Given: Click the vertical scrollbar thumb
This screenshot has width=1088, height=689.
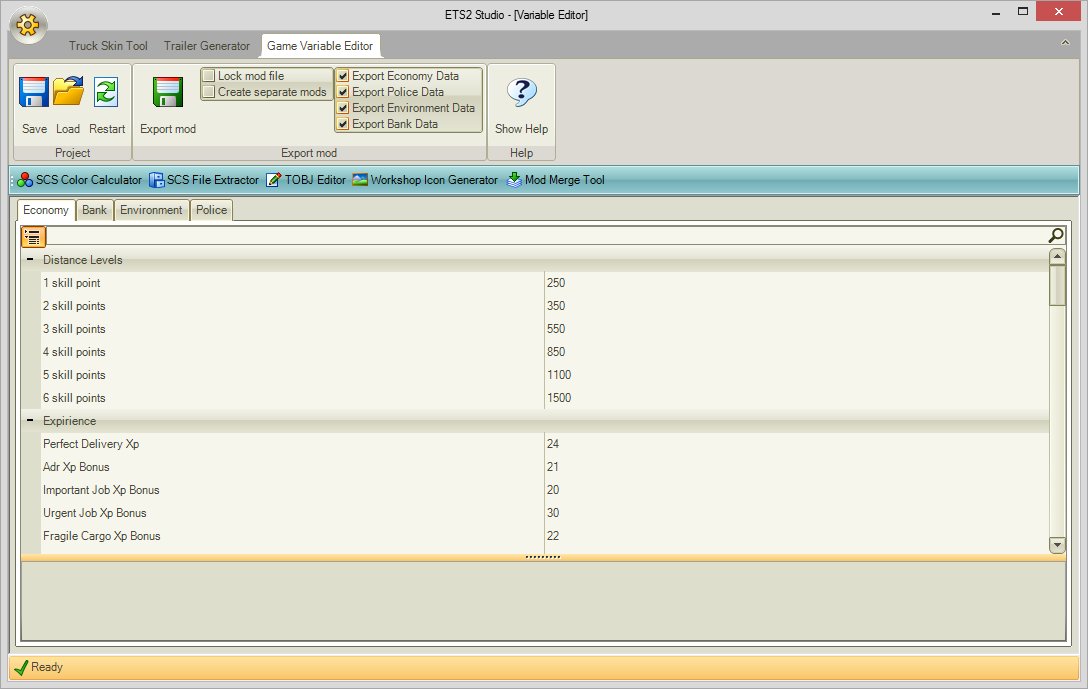Looking at the screenshot, I should click(x=1057, y=285).
